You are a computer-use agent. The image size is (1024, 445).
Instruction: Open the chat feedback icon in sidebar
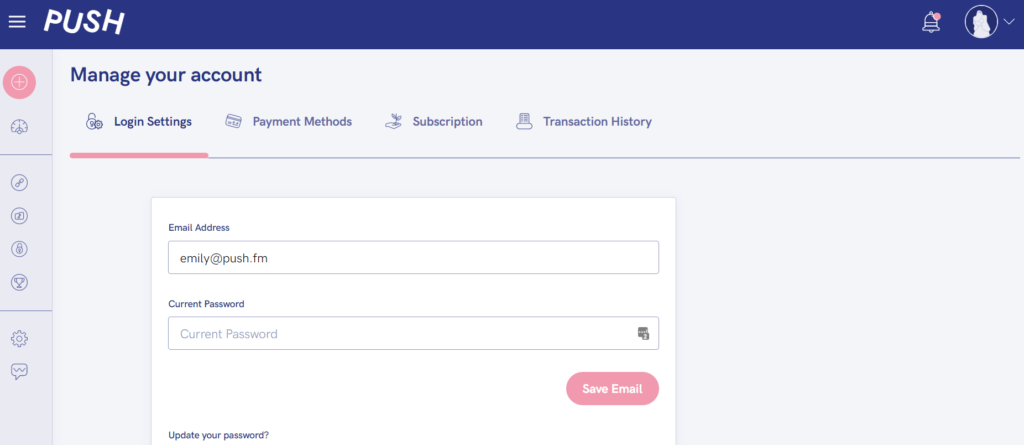(x=20, y=371)
